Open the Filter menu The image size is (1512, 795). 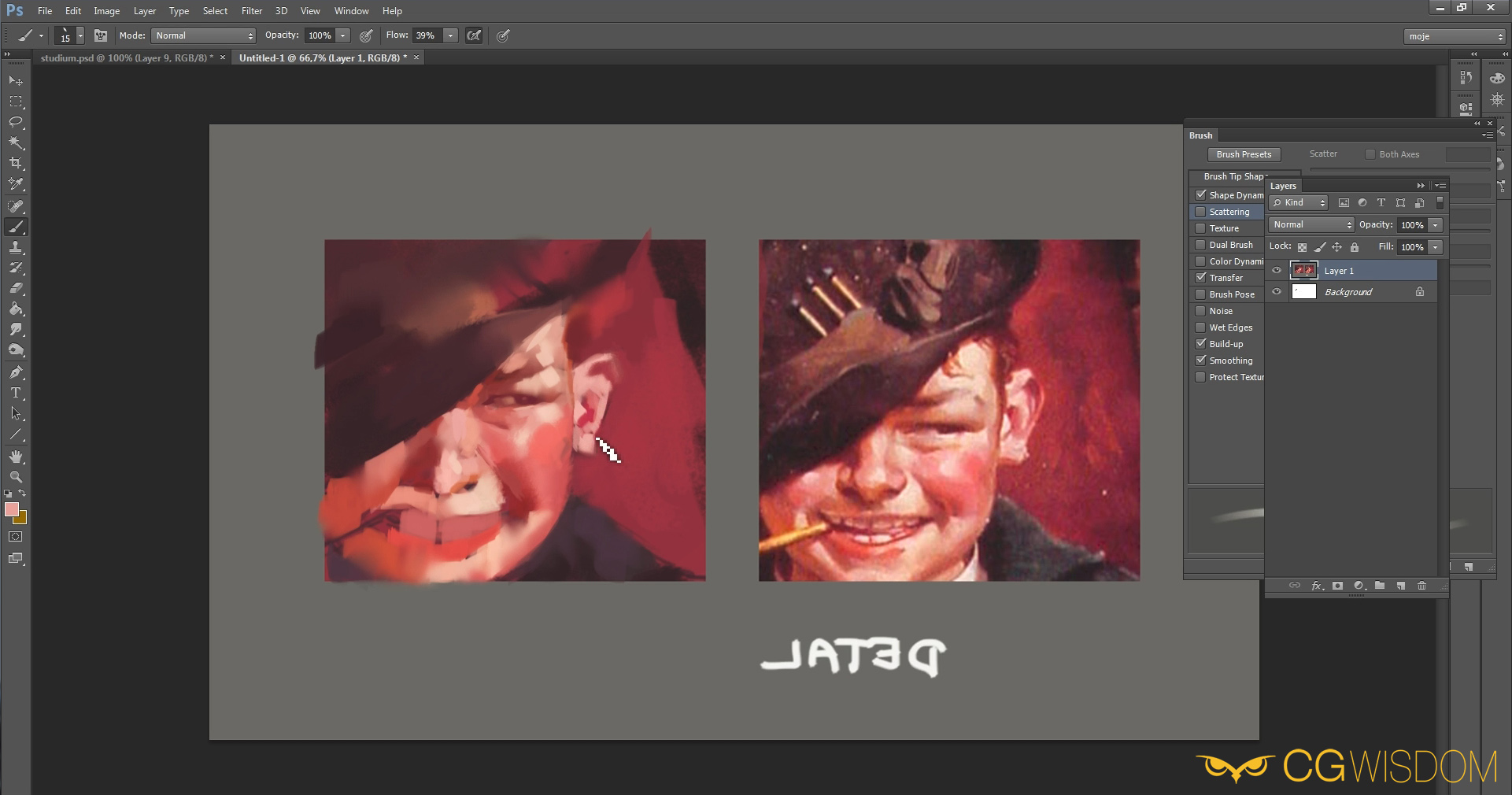click(251, 11)
